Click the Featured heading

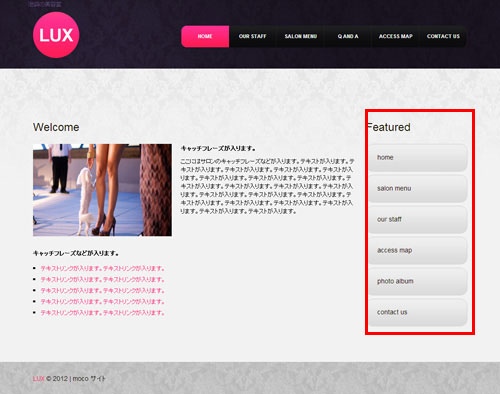(389, 127)
